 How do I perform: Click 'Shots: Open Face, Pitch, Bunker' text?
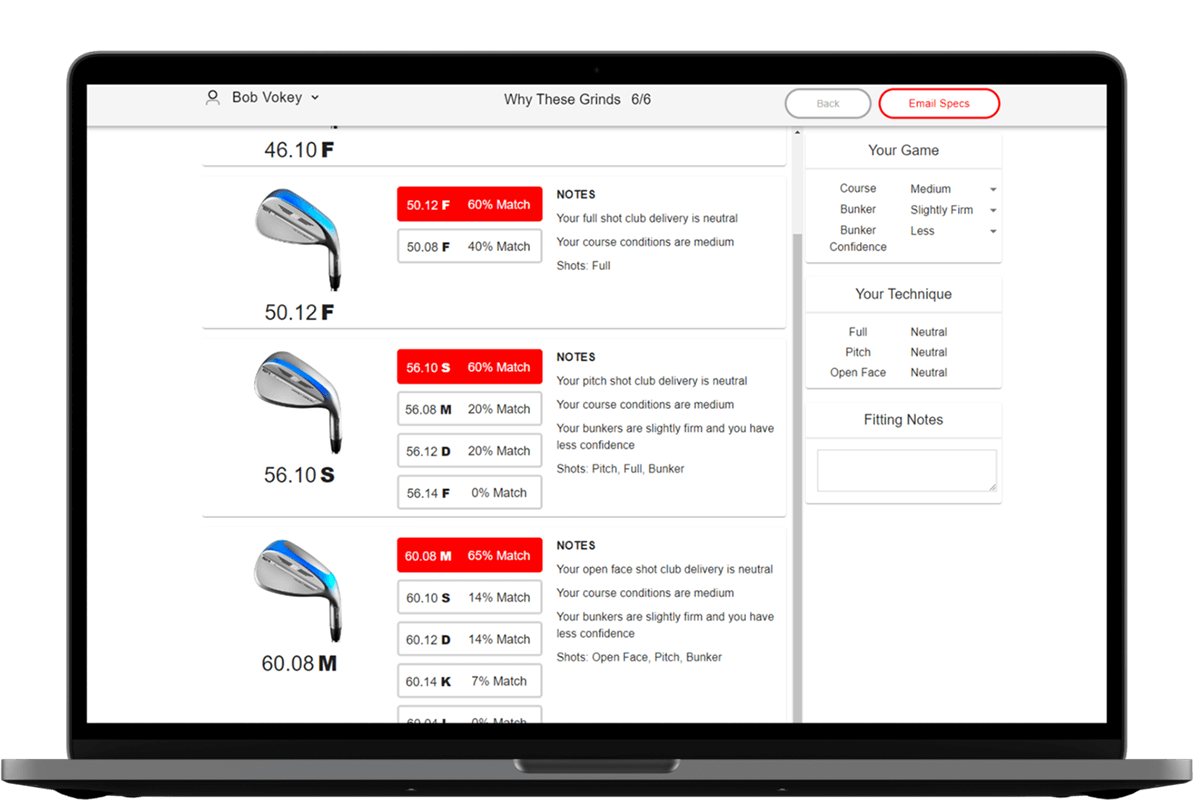639,657
